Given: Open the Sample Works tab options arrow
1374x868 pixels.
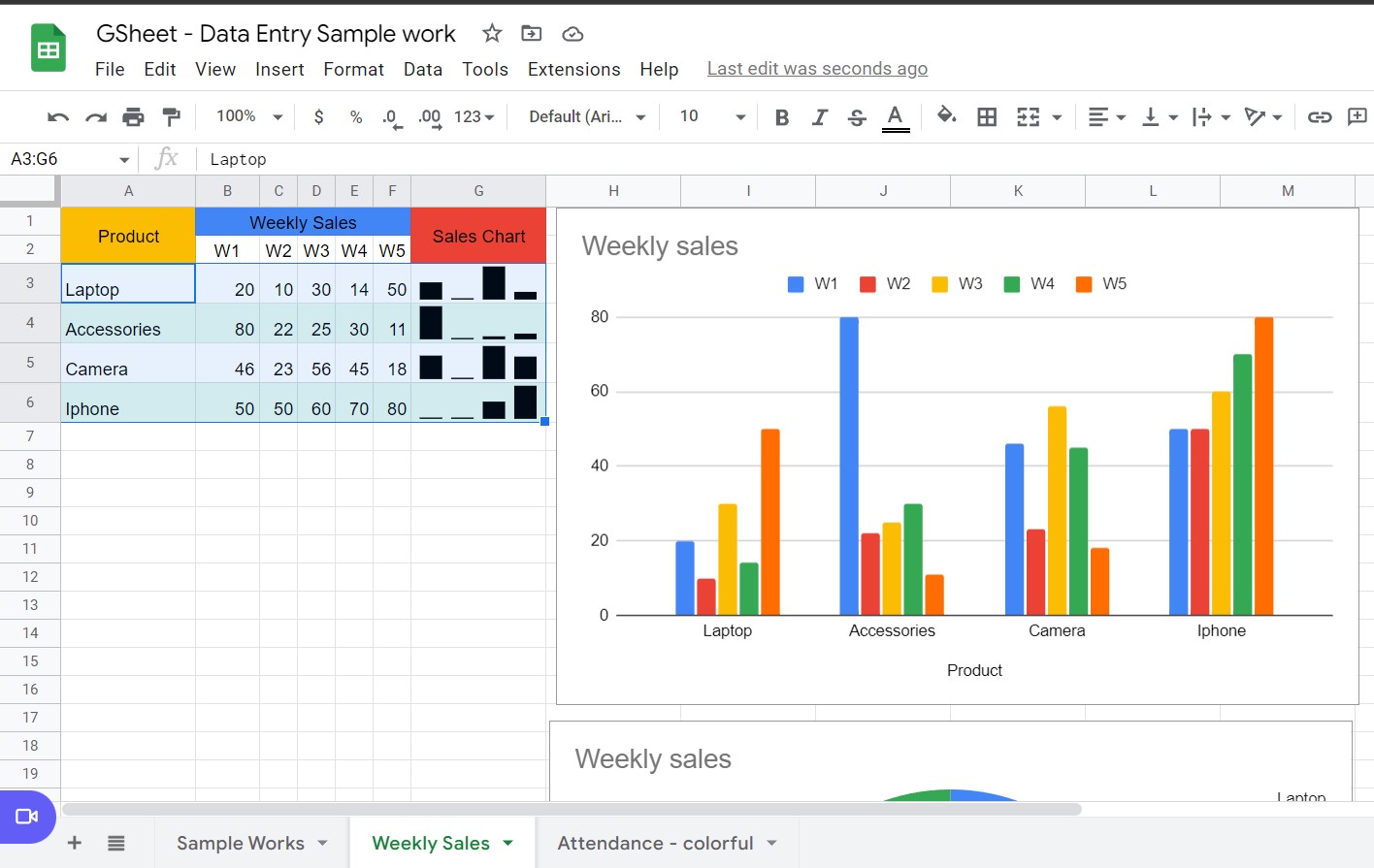Looking at the screenshot, I should click(323, 843).
